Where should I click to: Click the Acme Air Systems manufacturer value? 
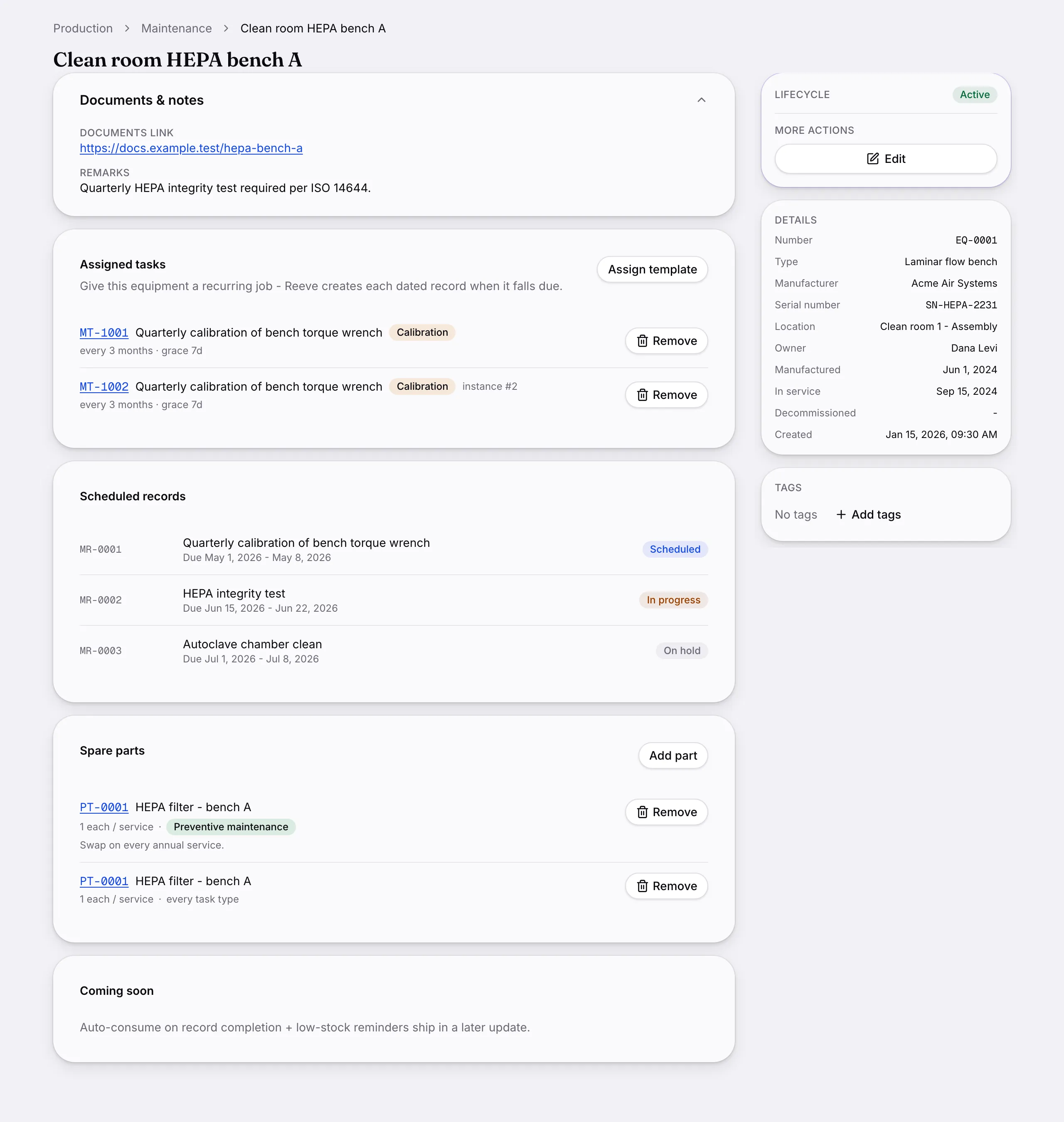(954, 283)
